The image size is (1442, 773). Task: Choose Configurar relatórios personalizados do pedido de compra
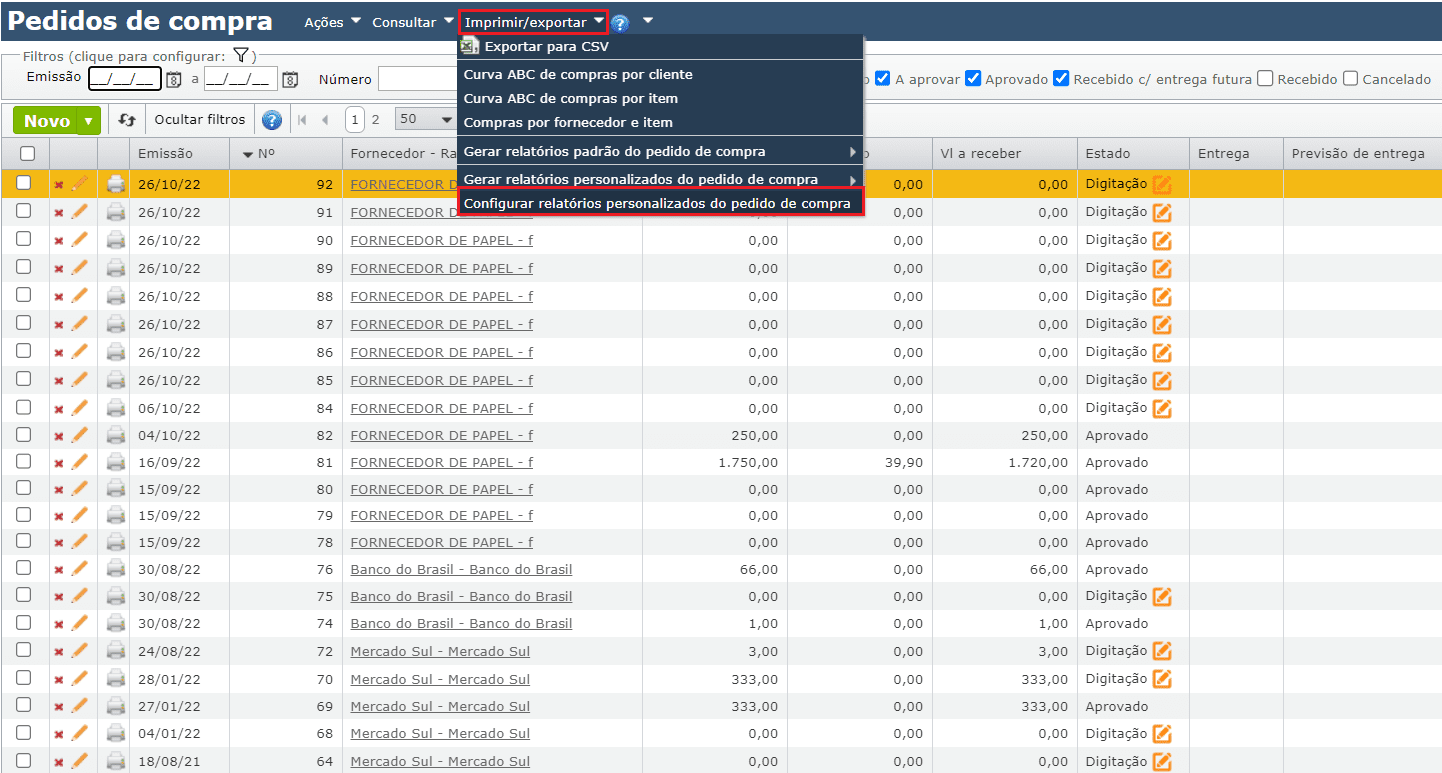click(659, 204)
